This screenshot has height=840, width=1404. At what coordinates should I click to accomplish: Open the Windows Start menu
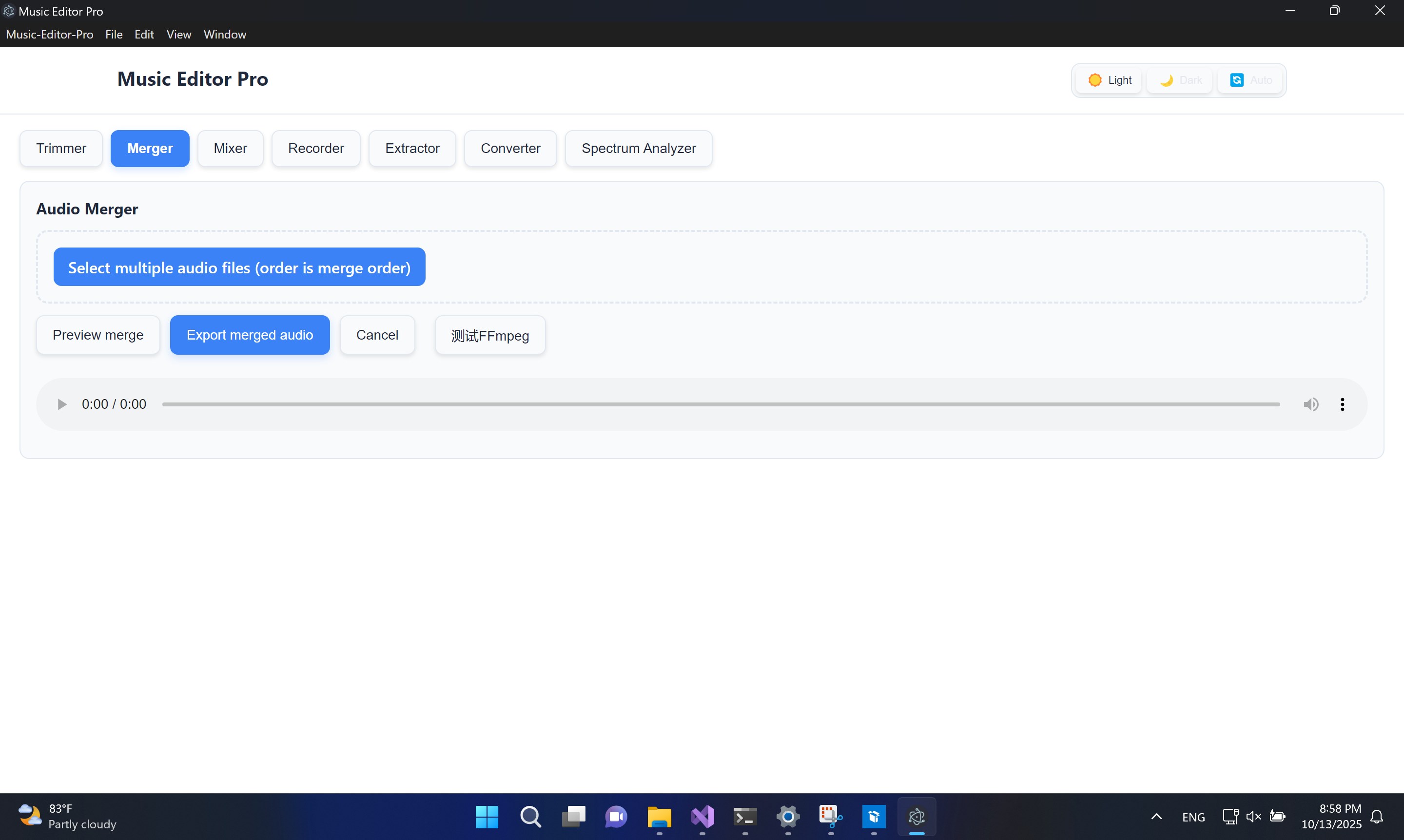click(487, 817)
